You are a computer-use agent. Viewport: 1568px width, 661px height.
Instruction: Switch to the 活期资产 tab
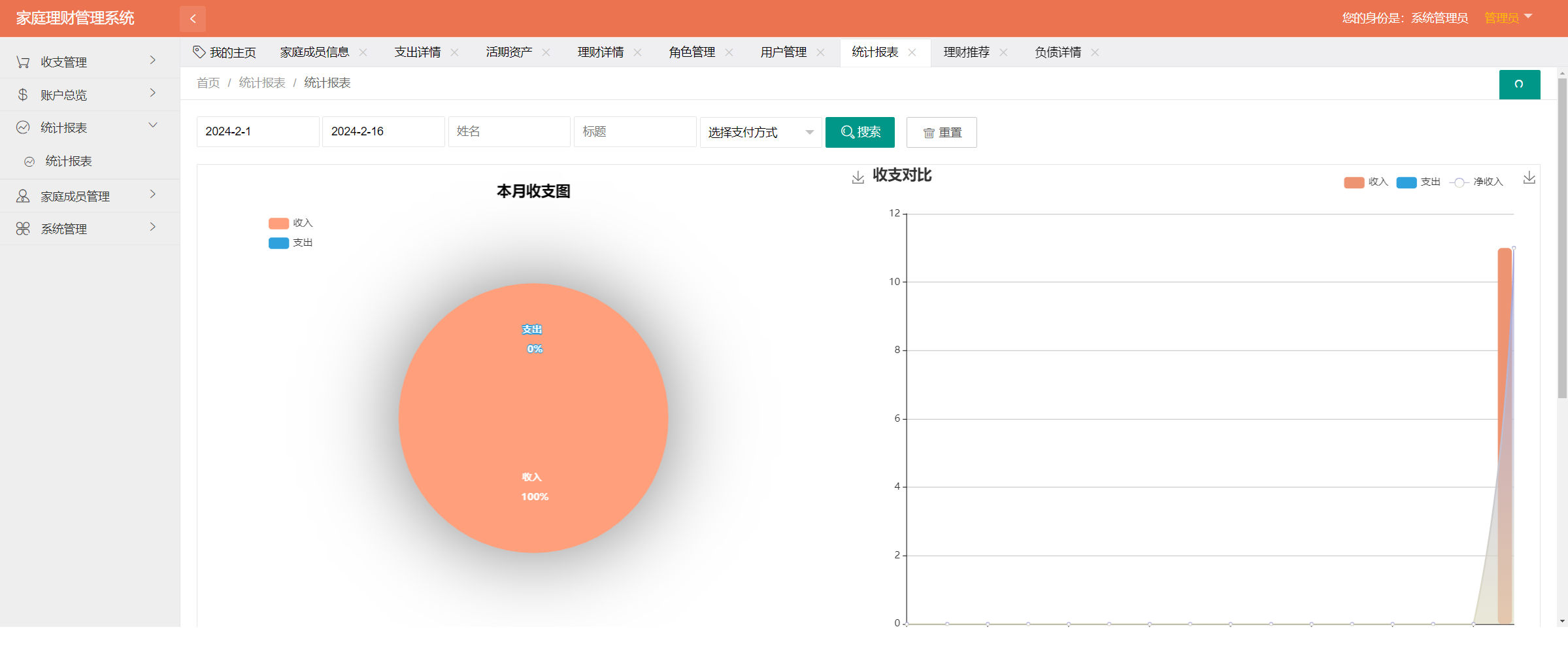[x=509, y=52]
